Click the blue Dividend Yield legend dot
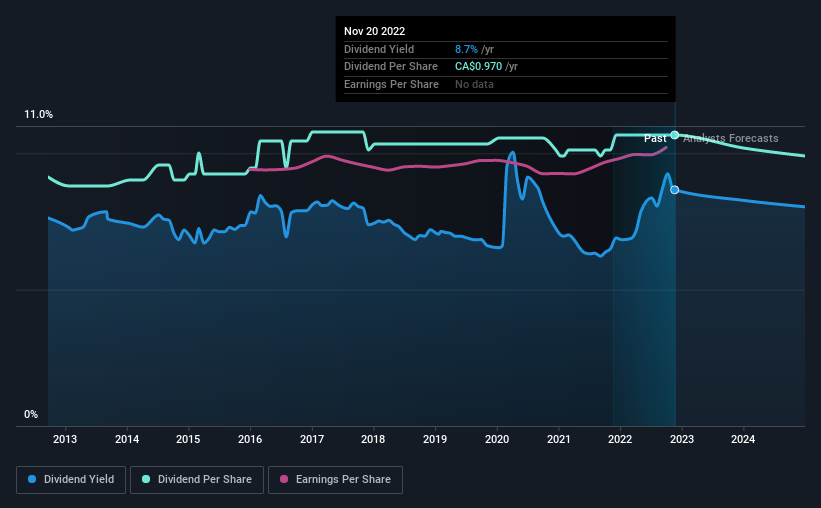Viewport: 821px width, 508px height. click(x=32, y=479)
